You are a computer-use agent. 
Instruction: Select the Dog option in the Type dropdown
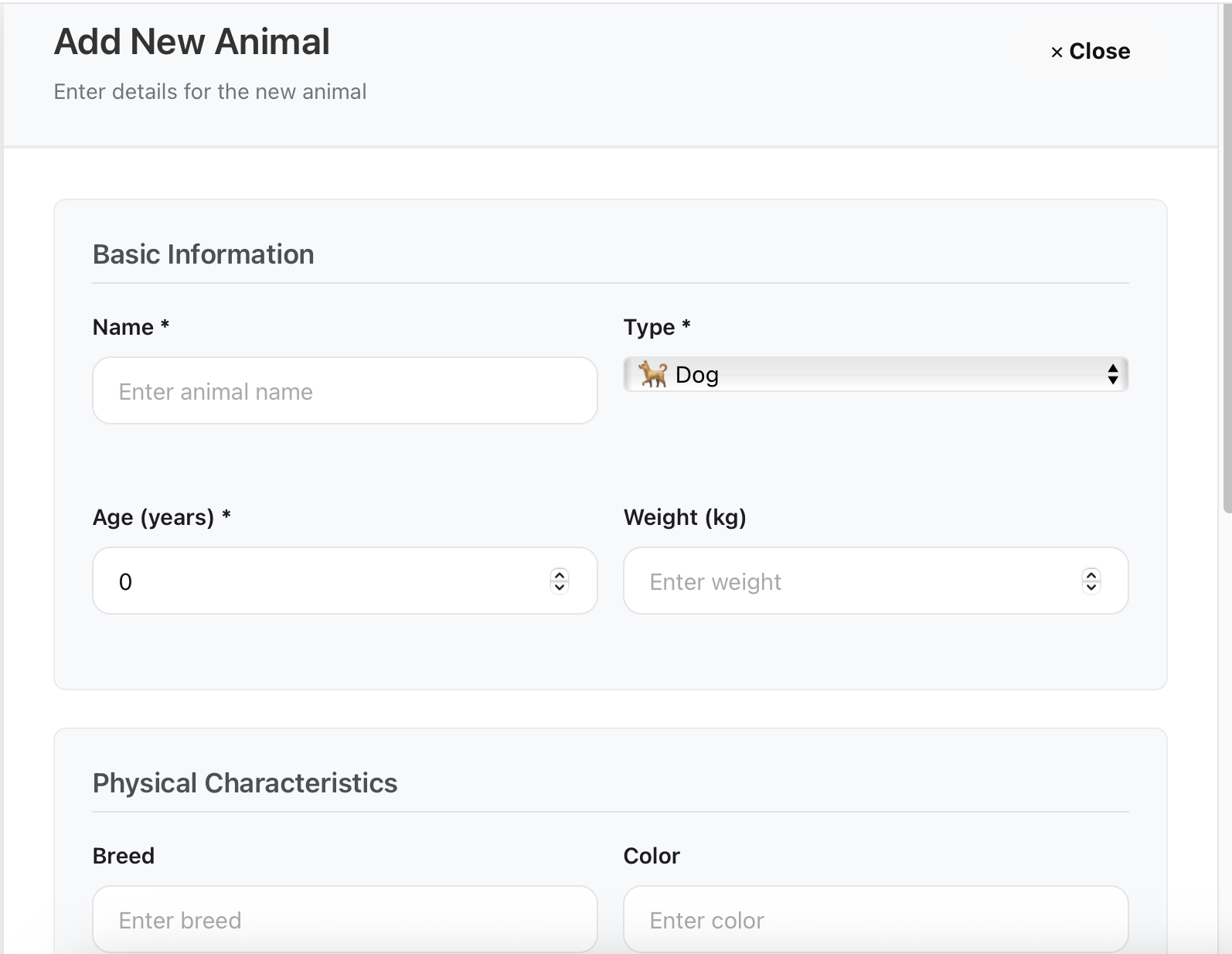coord(696,374)
